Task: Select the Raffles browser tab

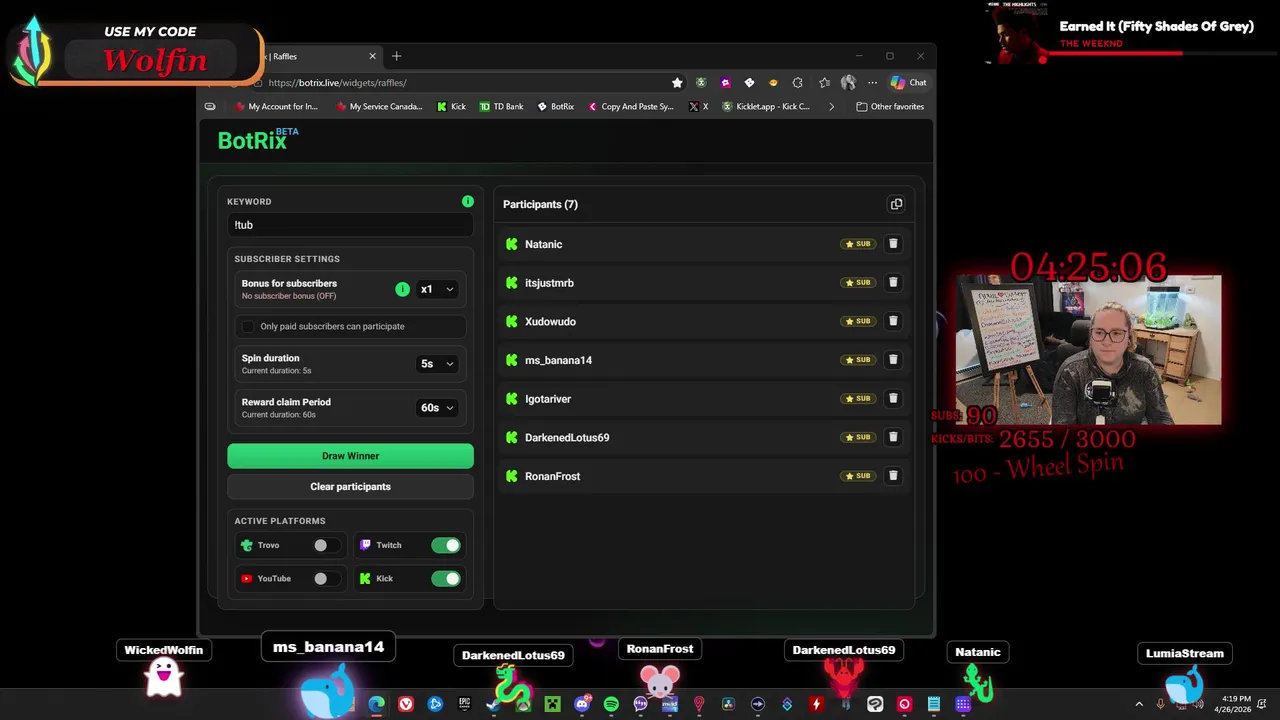Action: (x=318, y=56)
